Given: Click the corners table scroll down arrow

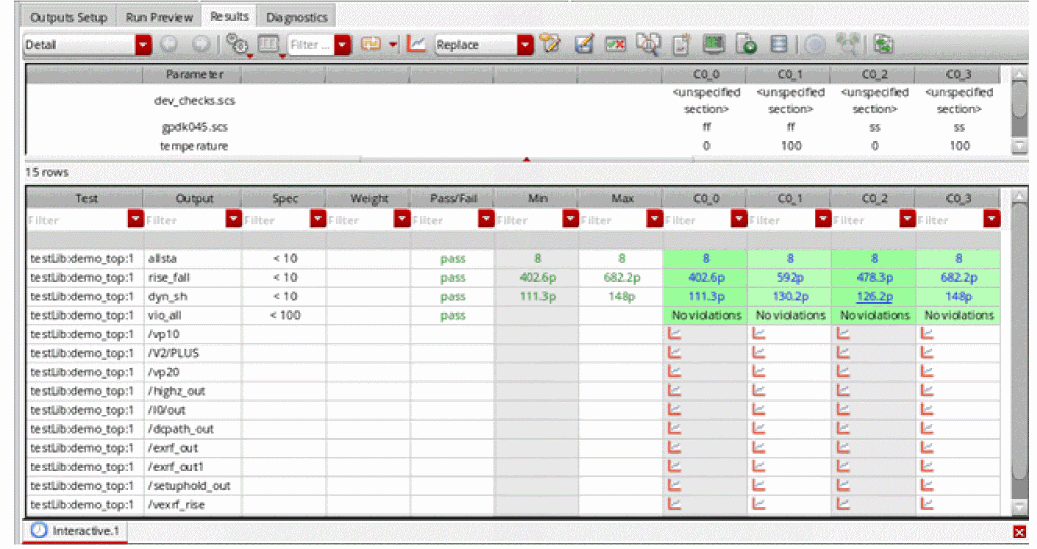Looking at the screenshot, I should click(x=1020, y=146).
